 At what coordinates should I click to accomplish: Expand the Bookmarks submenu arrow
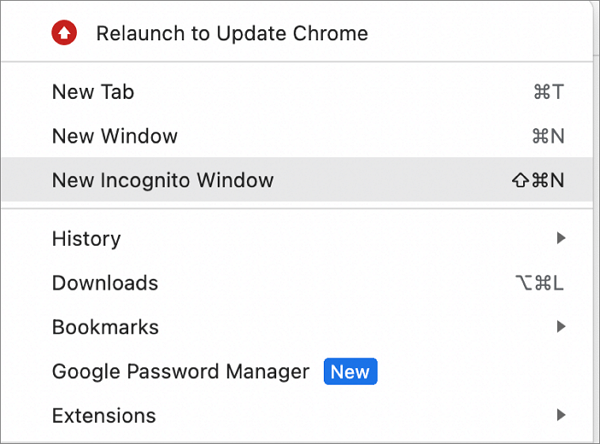tap(561, 326)
